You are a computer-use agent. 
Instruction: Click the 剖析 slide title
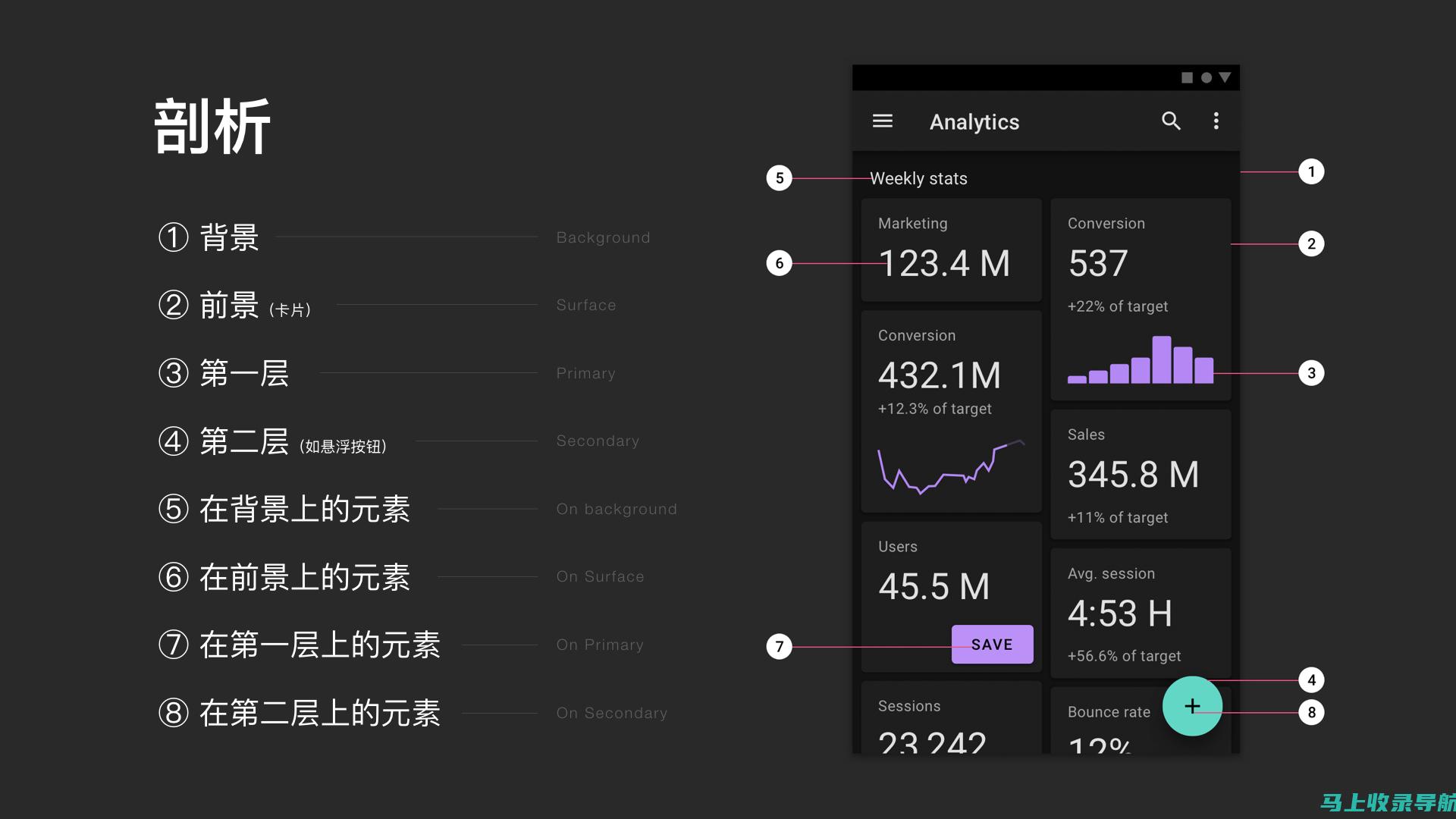(212, 127)
